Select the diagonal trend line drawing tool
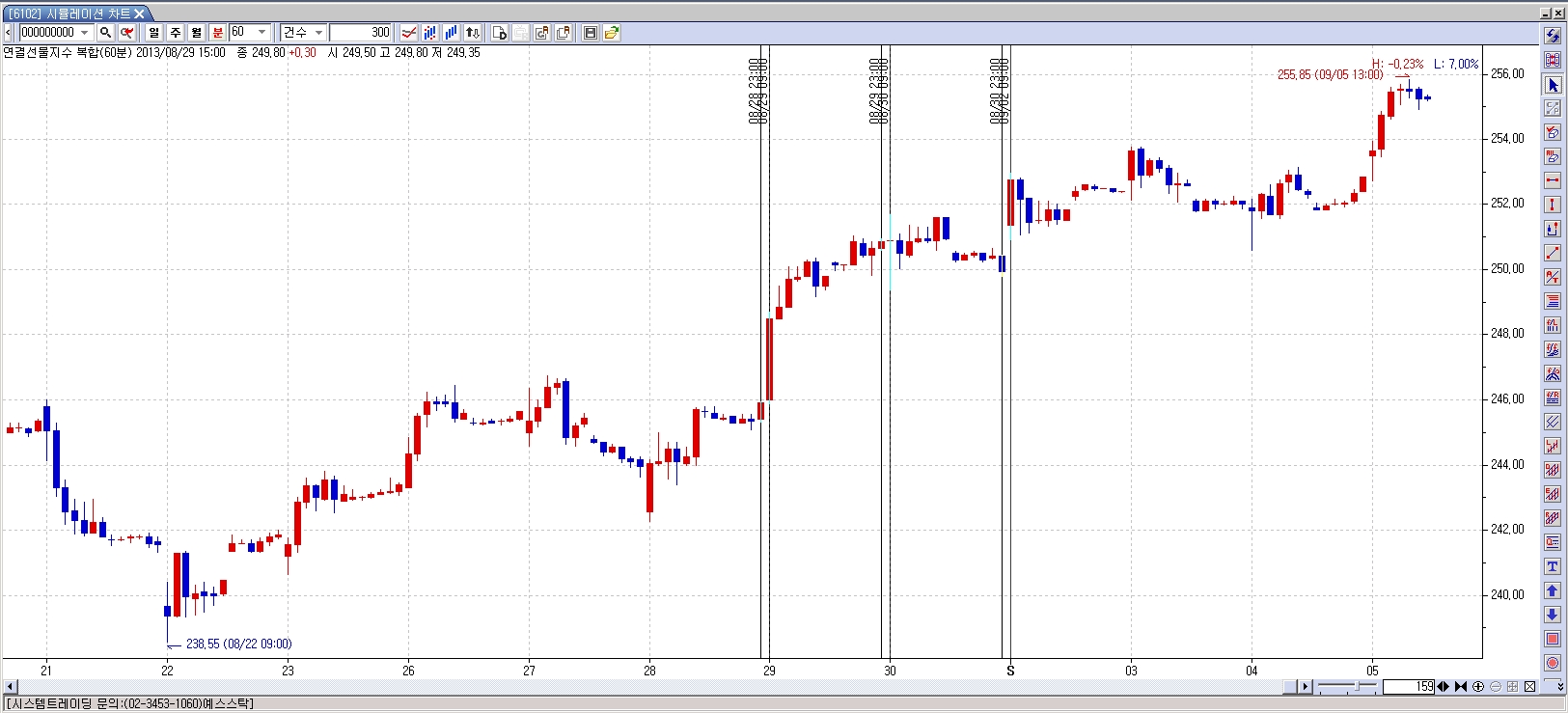Viewport: 1568px width, 713px height. click(1553, 253)
